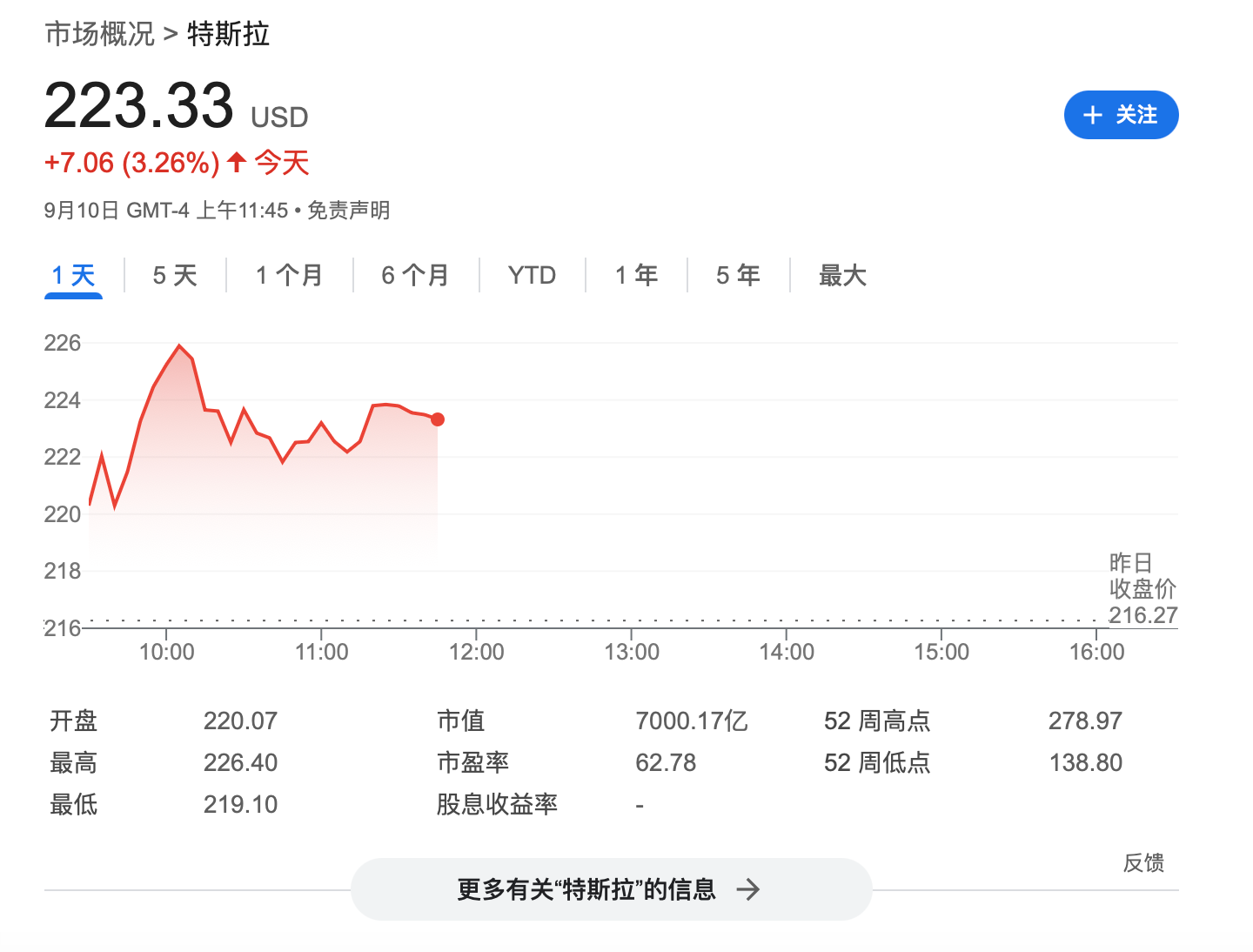Switch to the 5 天 tab
The image size is (1253, 952).
point(175,276)
